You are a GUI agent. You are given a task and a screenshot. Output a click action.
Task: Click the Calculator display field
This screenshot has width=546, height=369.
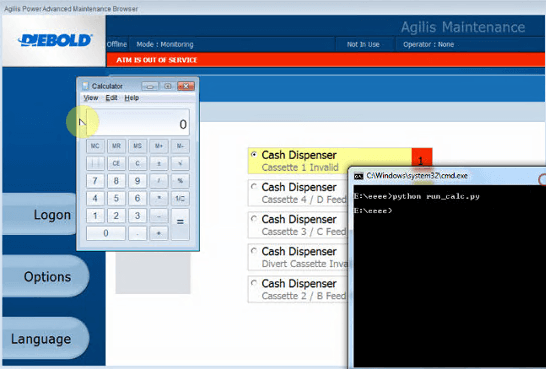tap(138, 123)
